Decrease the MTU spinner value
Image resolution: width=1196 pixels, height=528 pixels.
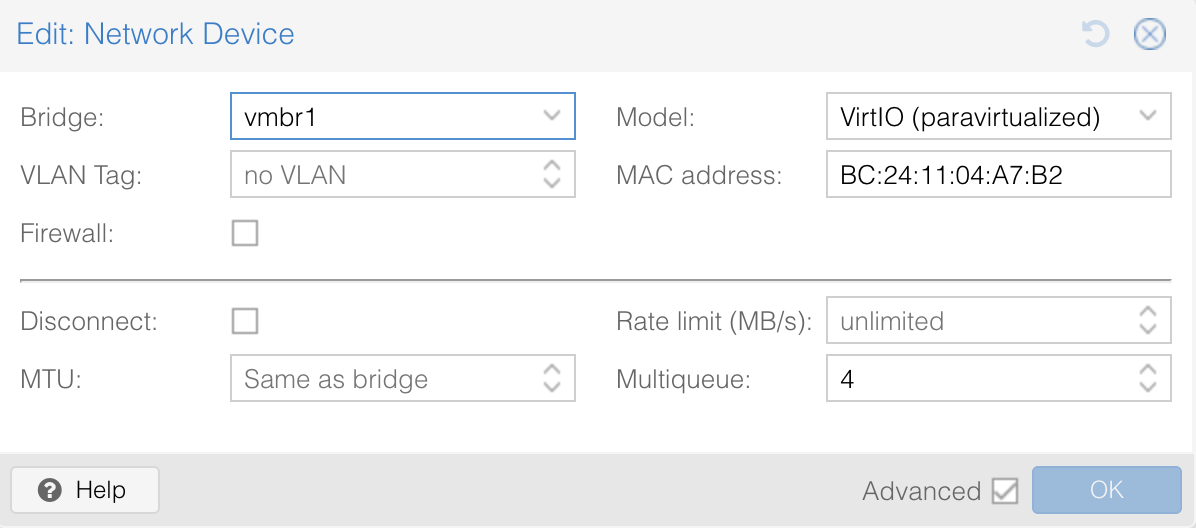click(x=551, y=388)
